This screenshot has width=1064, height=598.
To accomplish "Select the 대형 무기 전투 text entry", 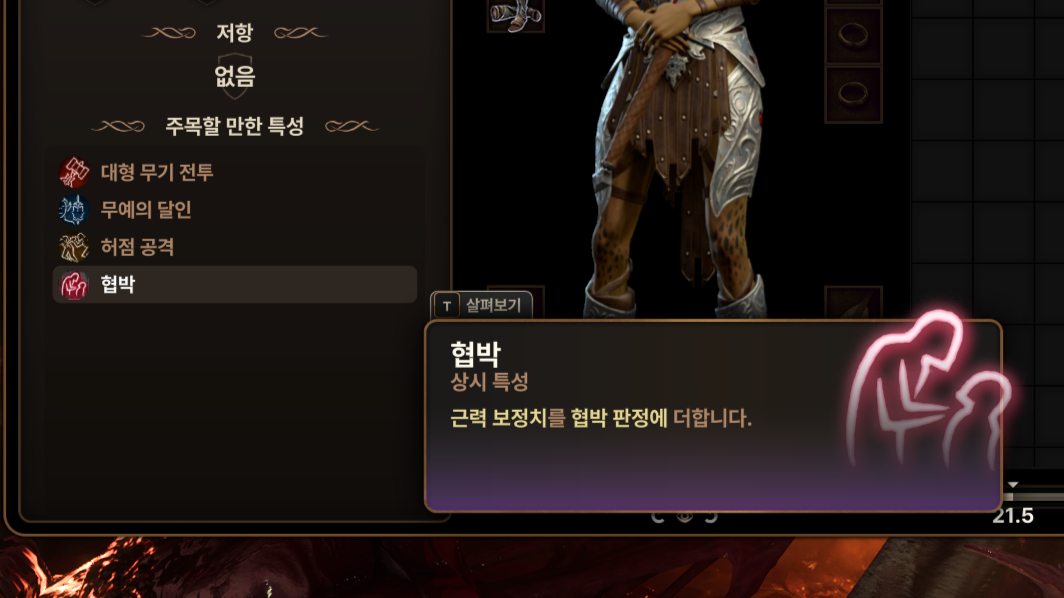I will click(x=157, y=172).
